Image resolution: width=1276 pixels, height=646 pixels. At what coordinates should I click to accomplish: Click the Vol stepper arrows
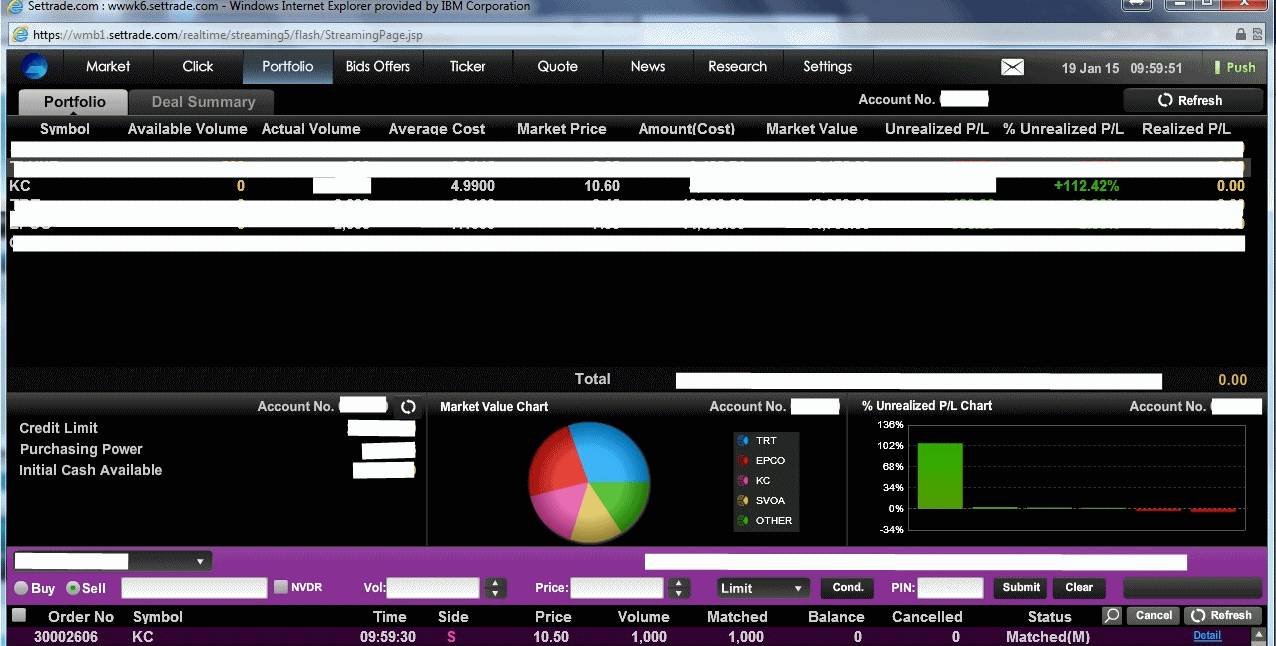coord(495,588)
